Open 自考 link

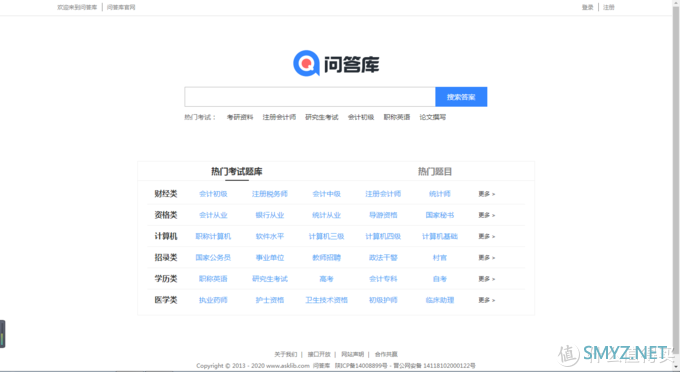click(x=440, y=279)
